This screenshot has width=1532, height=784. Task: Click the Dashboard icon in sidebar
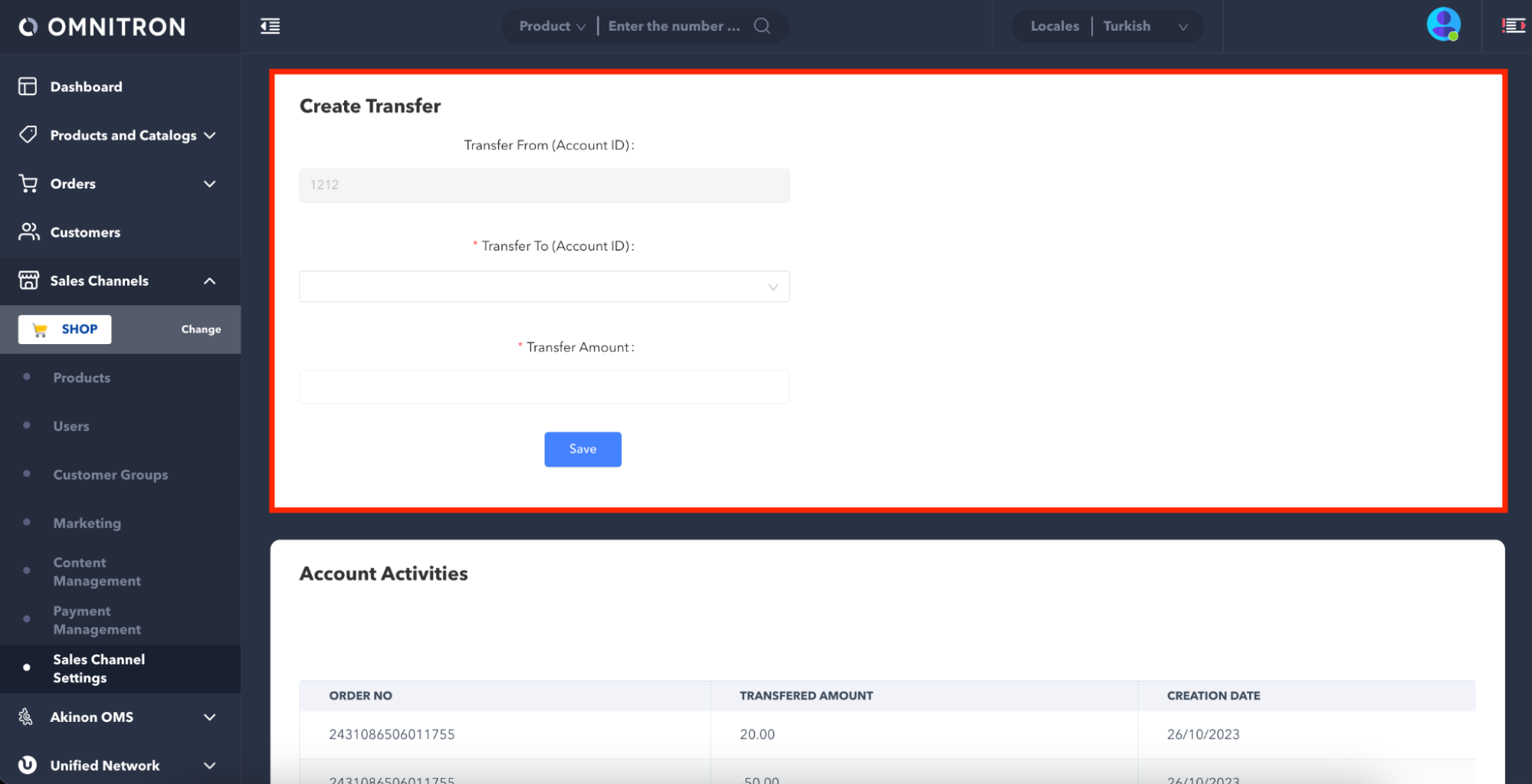tap(28, 87)
